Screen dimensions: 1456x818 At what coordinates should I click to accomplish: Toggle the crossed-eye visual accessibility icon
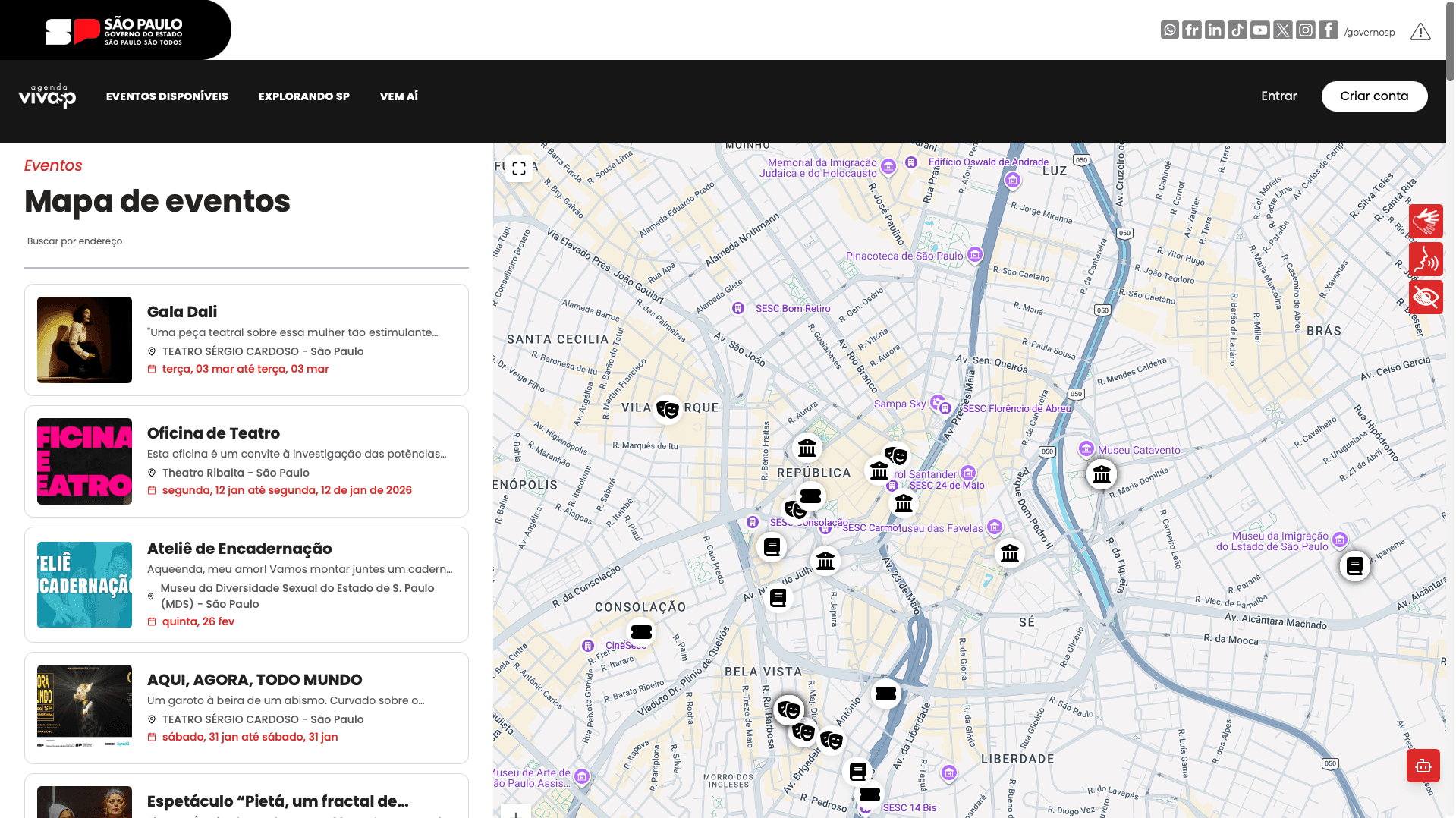pyautogui.click(x=1426, y=297)
